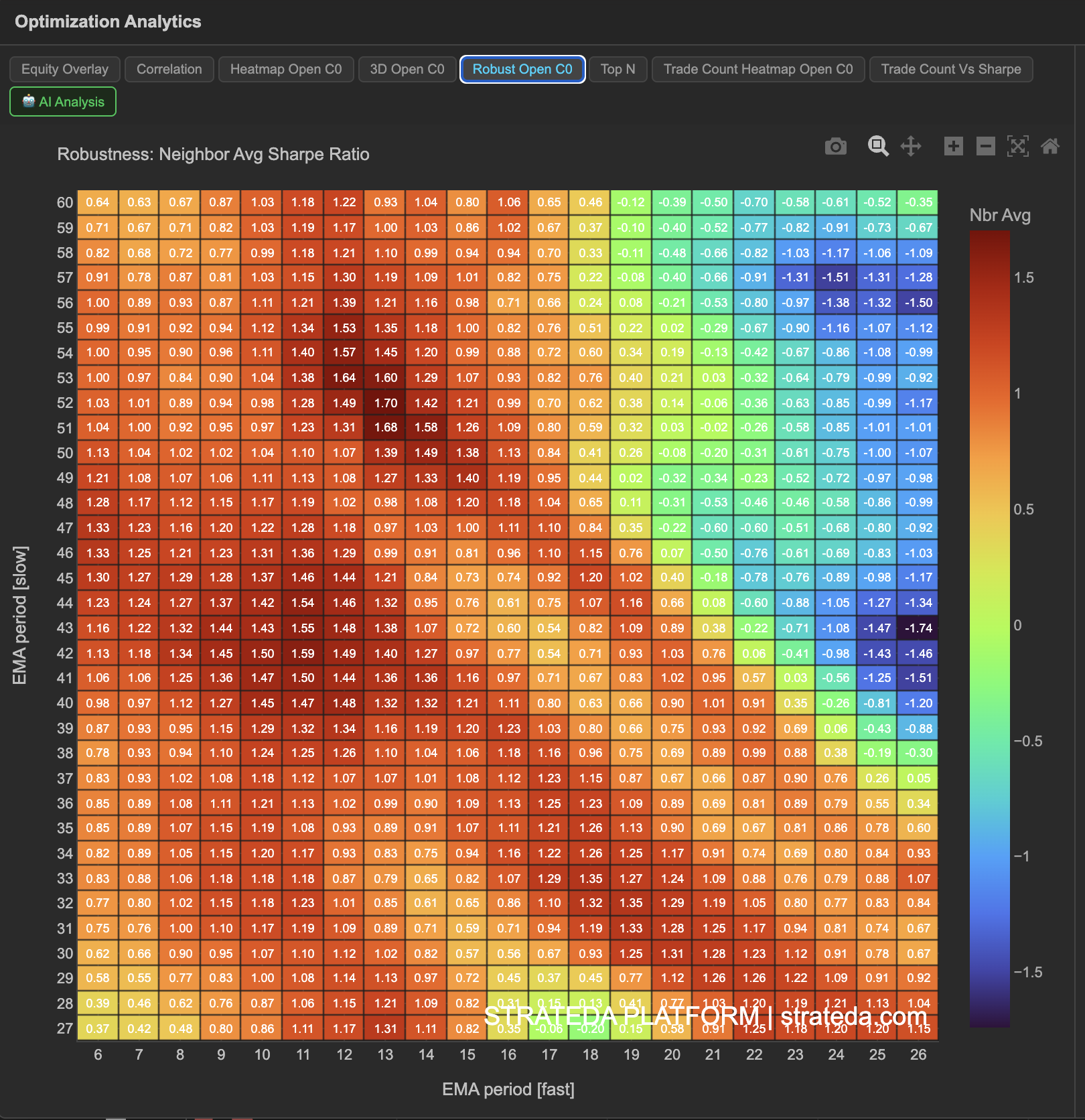Image resolution: width=1085 pixels, height=1120 pixels.
Task: Reselect the active Robust Open C0 tab
Action: click(522, 69)
